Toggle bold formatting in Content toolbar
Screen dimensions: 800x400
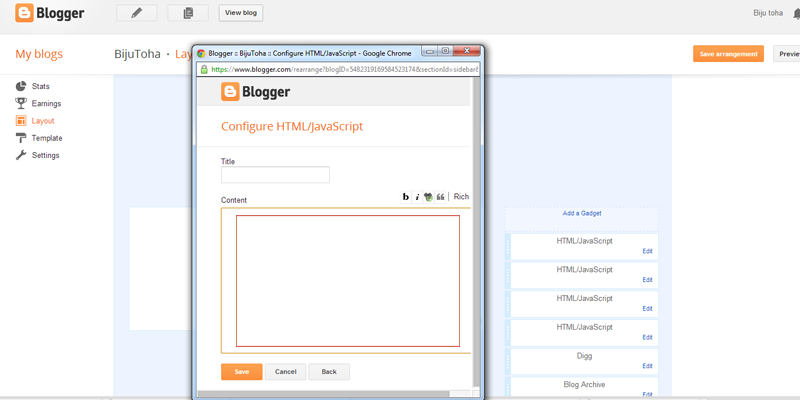pyautogui.click(x=406, y=197)
